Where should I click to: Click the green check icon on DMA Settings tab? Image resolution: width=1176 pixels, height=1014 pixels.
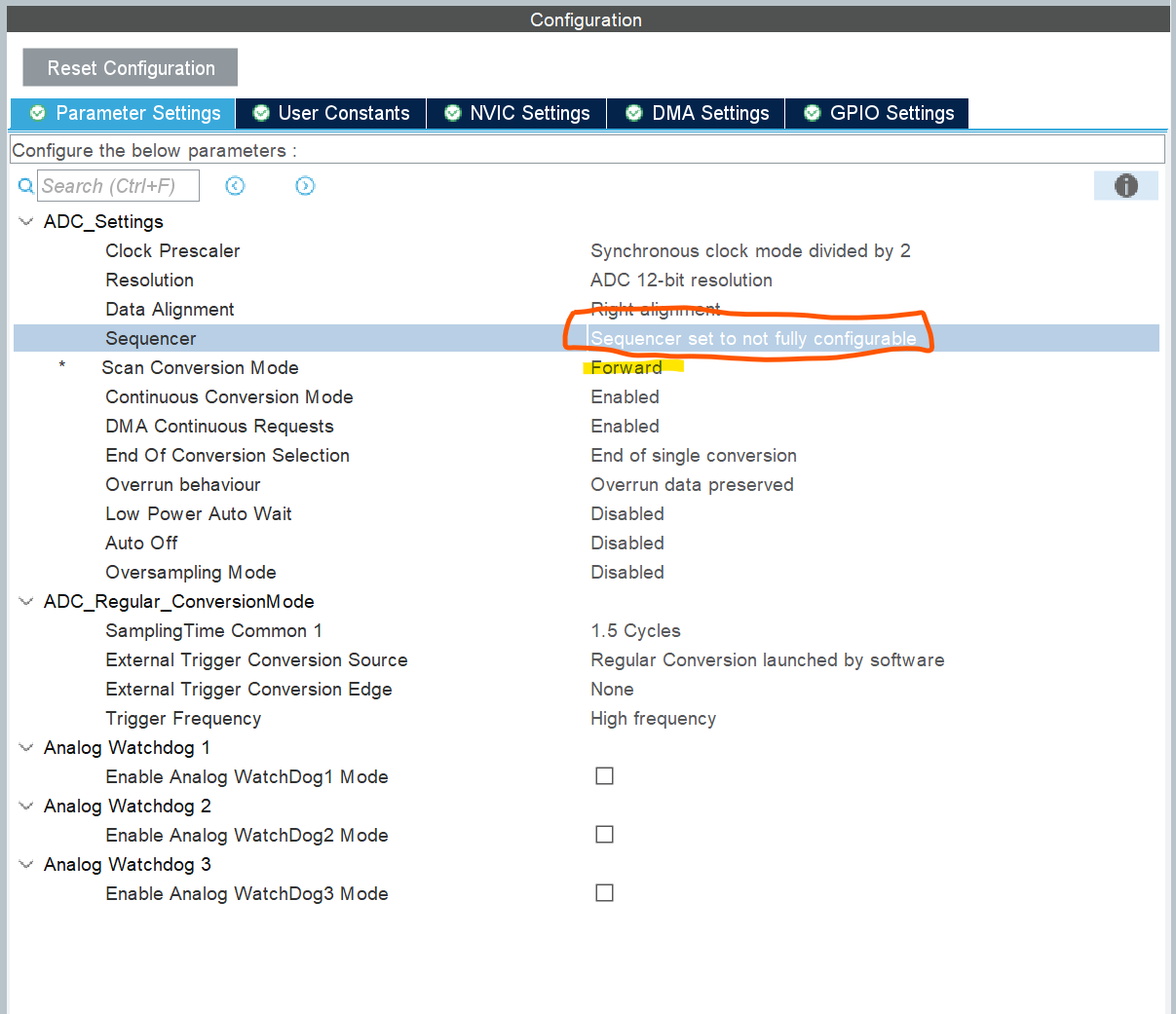(x=636, y=113)
